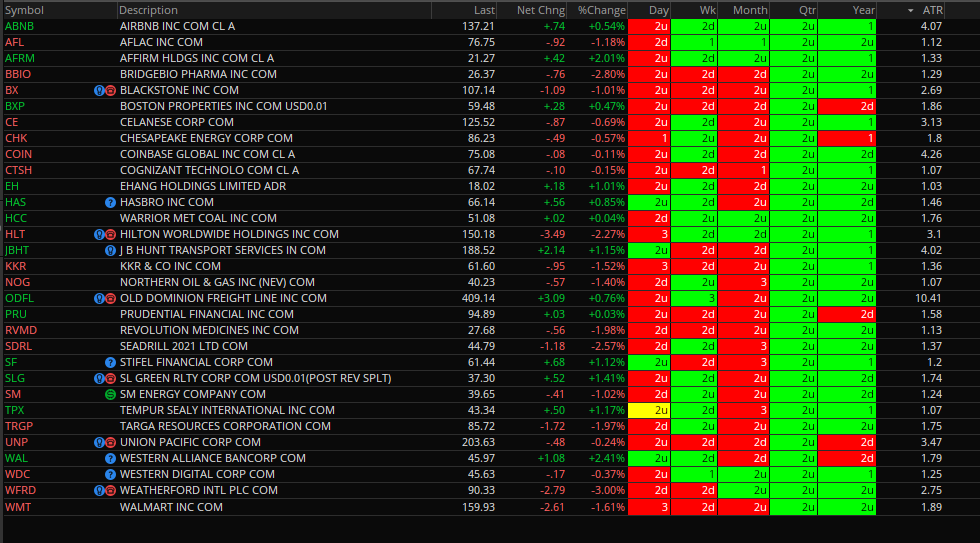Click the ODFL red phone icon
This screenshot has height=543, width=980.
pyautogui.click(x=111, y=299)
